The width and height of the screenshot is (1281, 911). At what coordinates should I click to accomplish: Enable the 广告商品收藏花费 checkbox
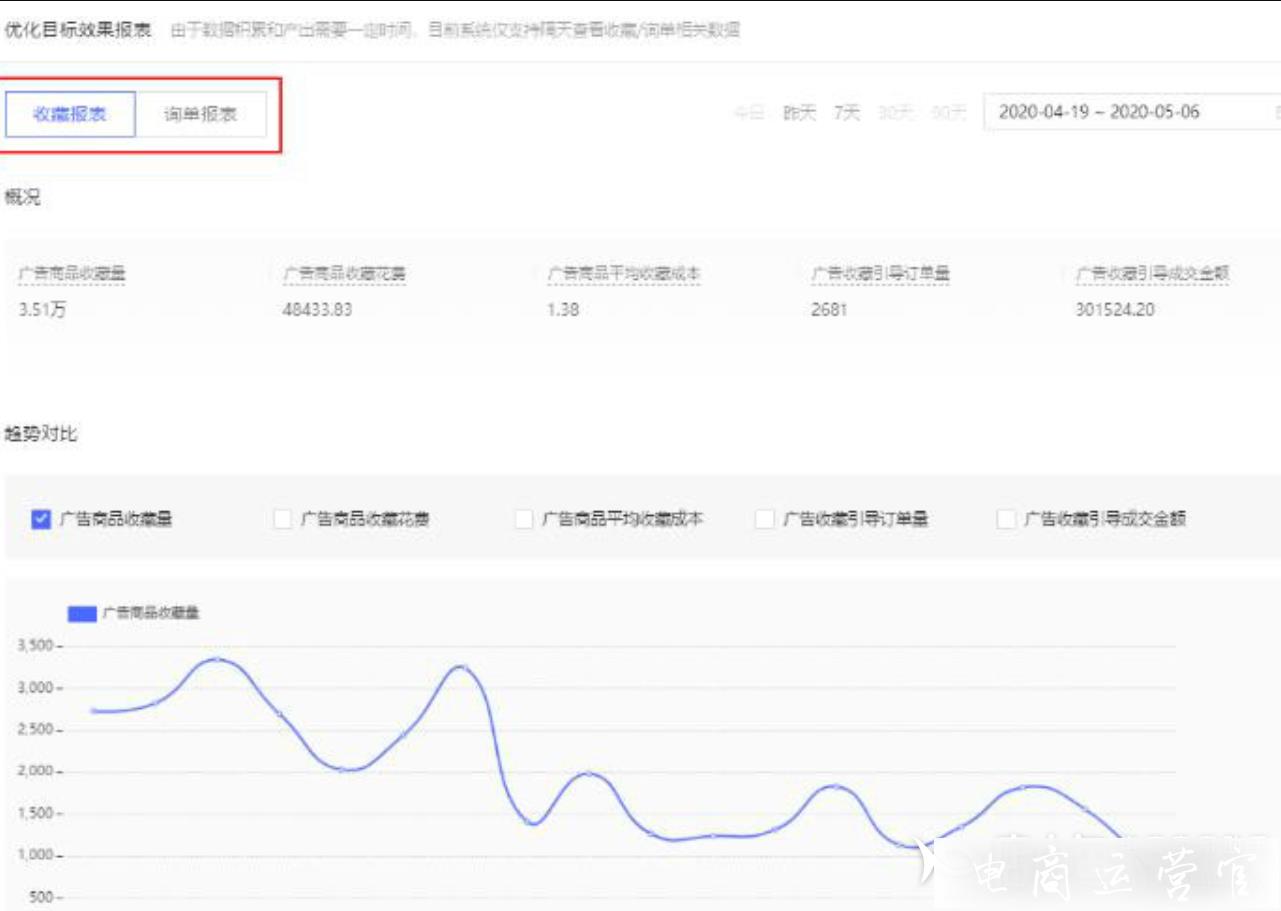(283, 519)
